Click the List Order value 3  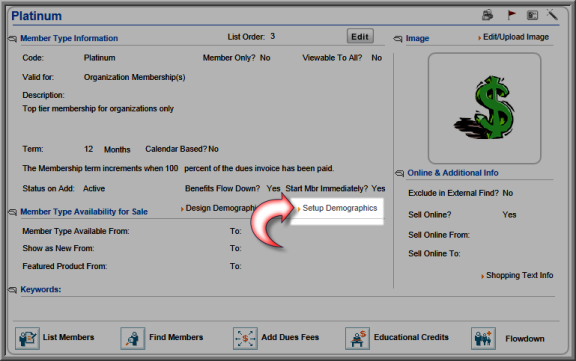pos(273,36)
